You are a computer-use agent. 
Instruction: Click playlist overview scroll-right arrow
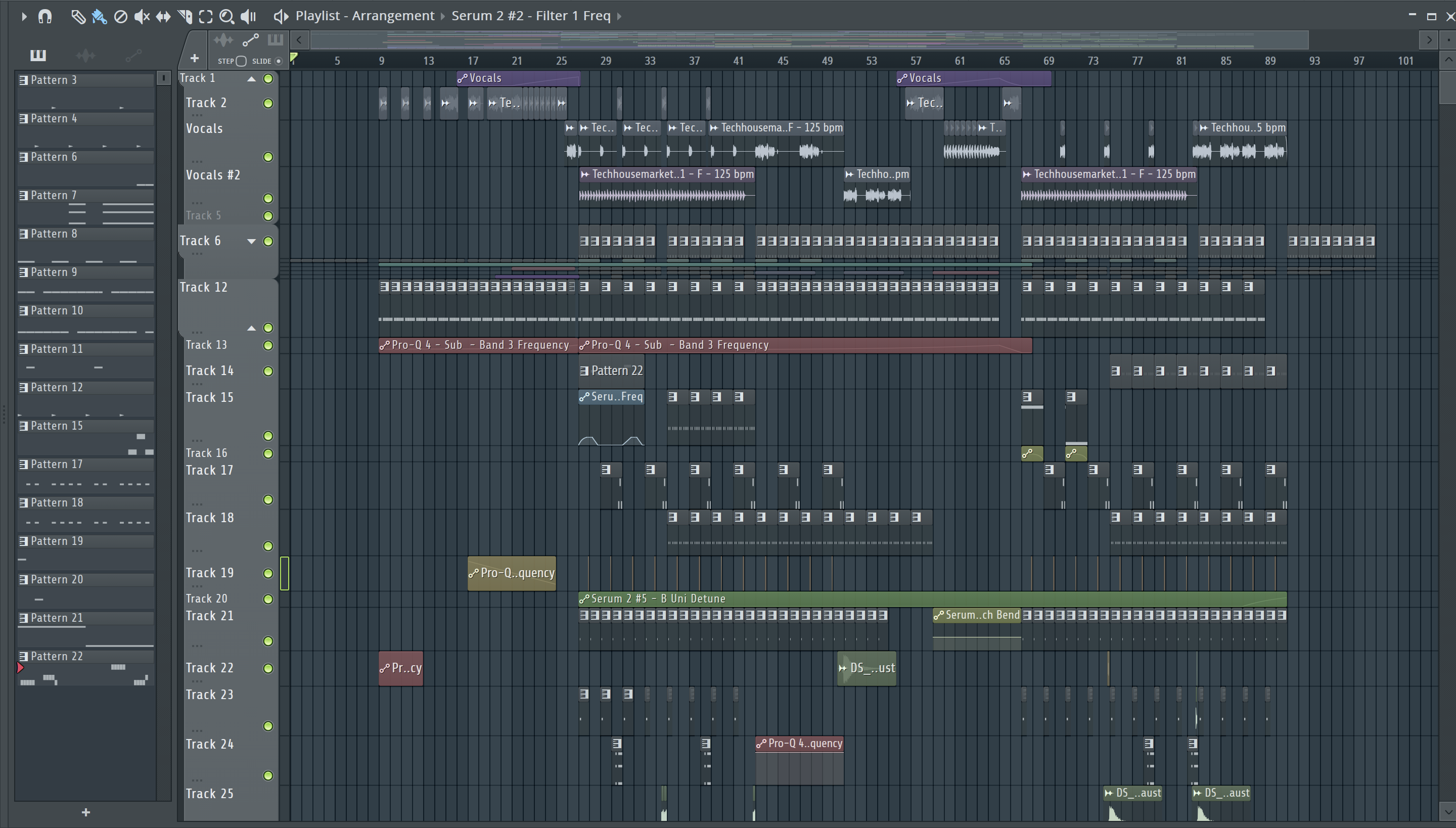pyautogui.click(x=1429, y=40)
